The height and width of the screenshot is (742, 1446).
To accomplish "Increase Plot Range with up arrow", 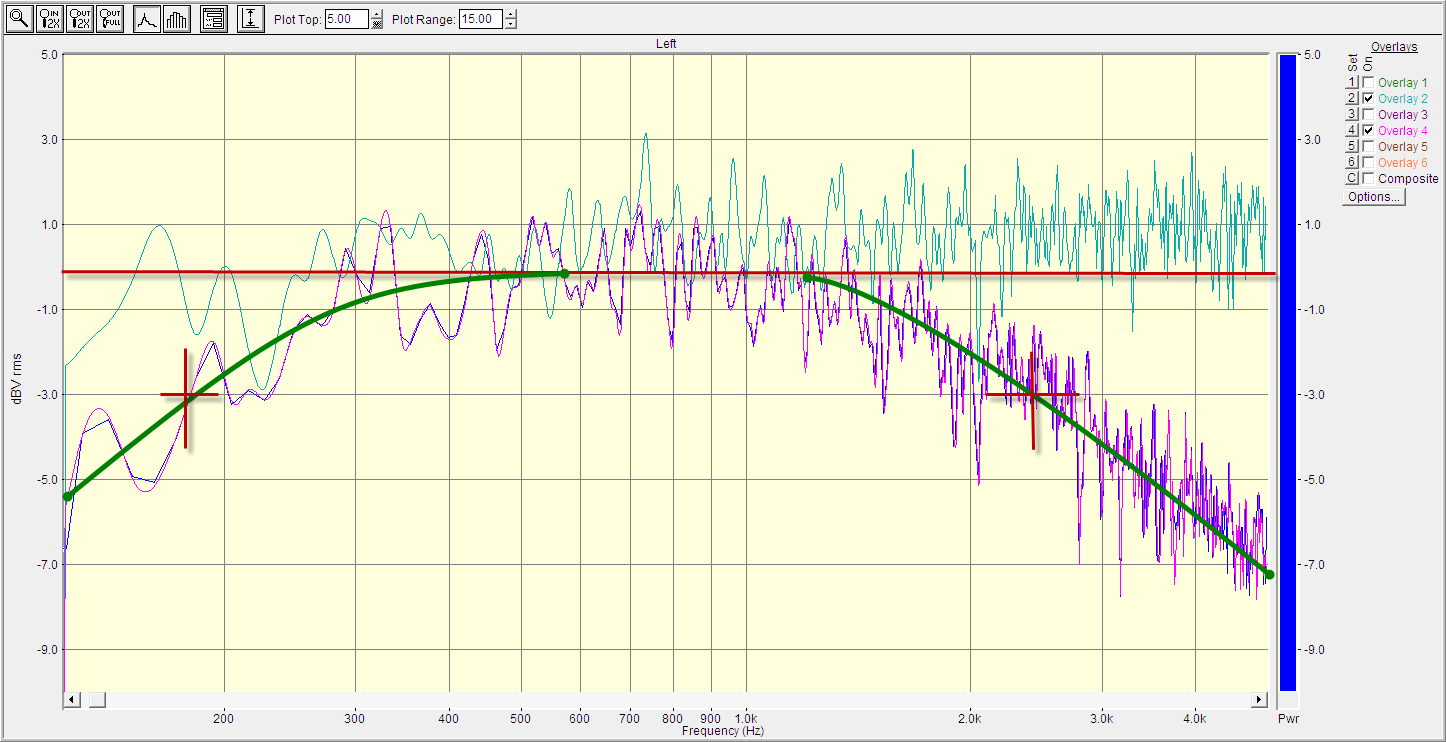I will click(511, 14).
